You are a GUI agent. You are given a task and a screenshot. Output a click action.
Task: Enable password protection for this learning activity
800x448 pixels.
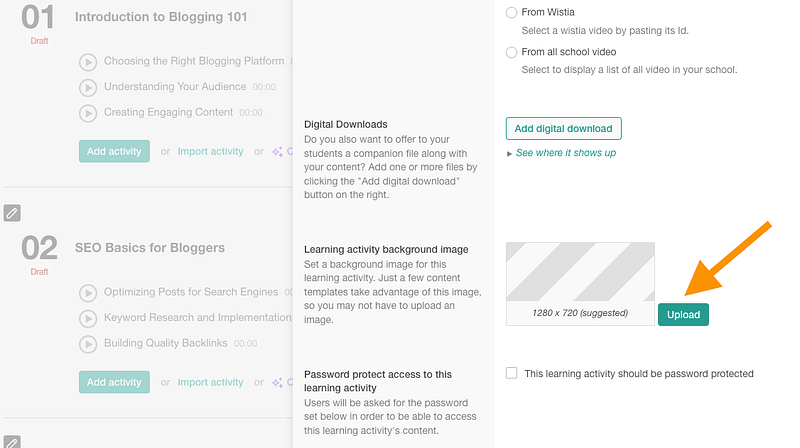(512, 373)
